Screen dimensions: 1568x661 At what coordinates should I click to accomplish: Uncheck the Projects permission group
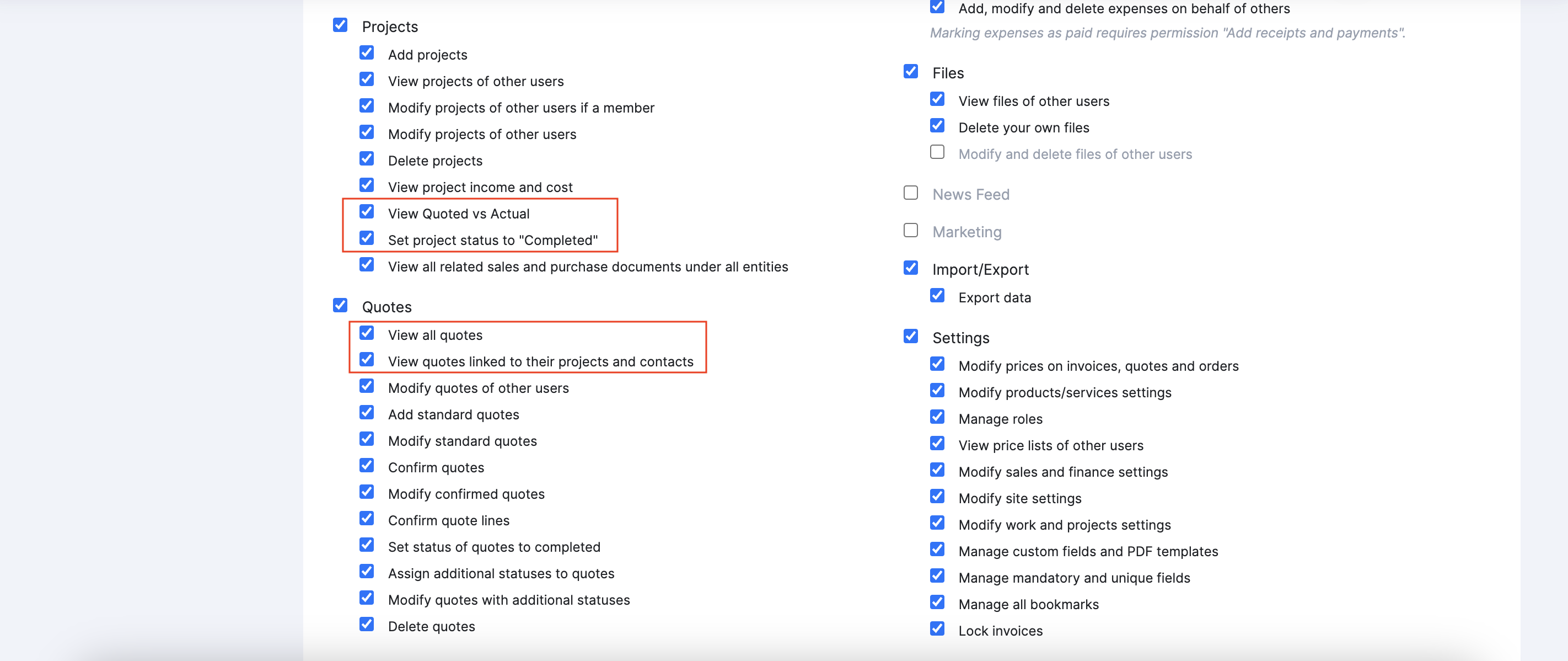tap(340, 25)
